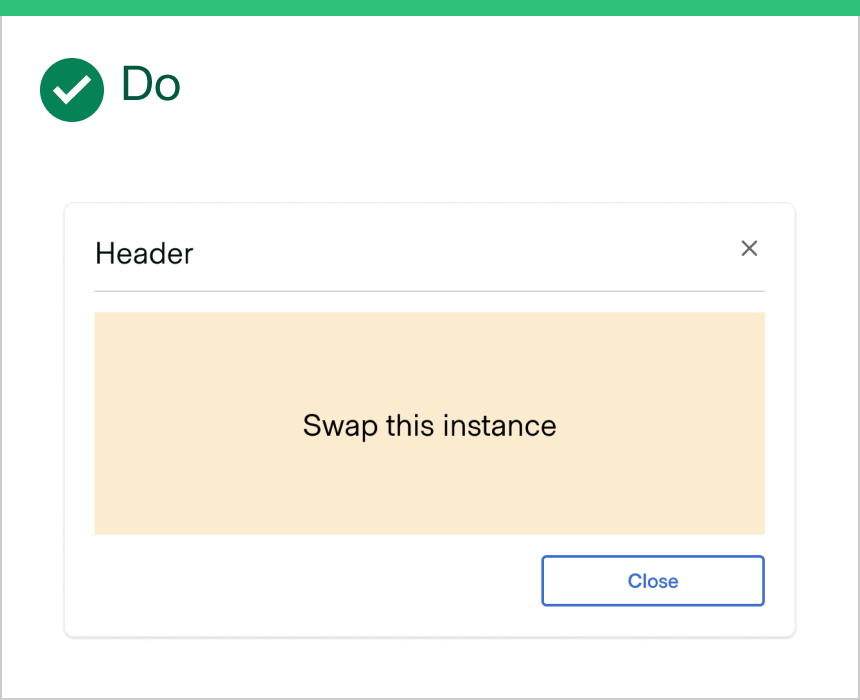This screenshot has height=700, width=860.
Task: Click the 'Do' heading text
Action: pyautogui.click(x=151, y=84)
